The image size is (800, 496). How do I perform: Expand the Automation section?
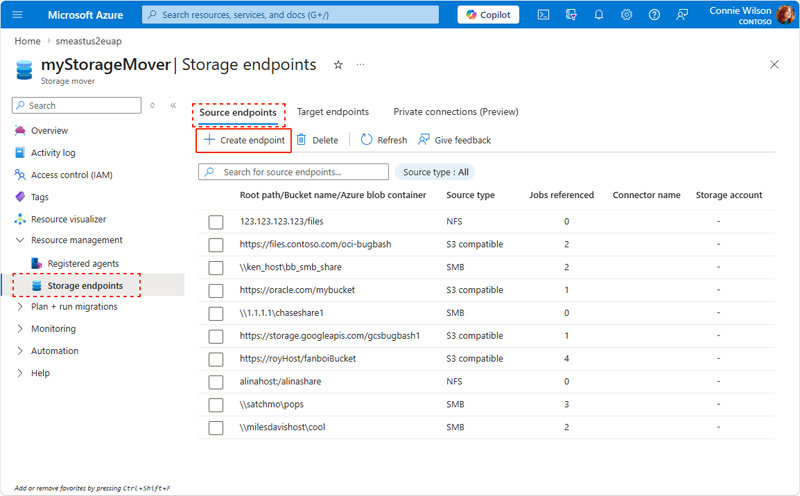20,351
